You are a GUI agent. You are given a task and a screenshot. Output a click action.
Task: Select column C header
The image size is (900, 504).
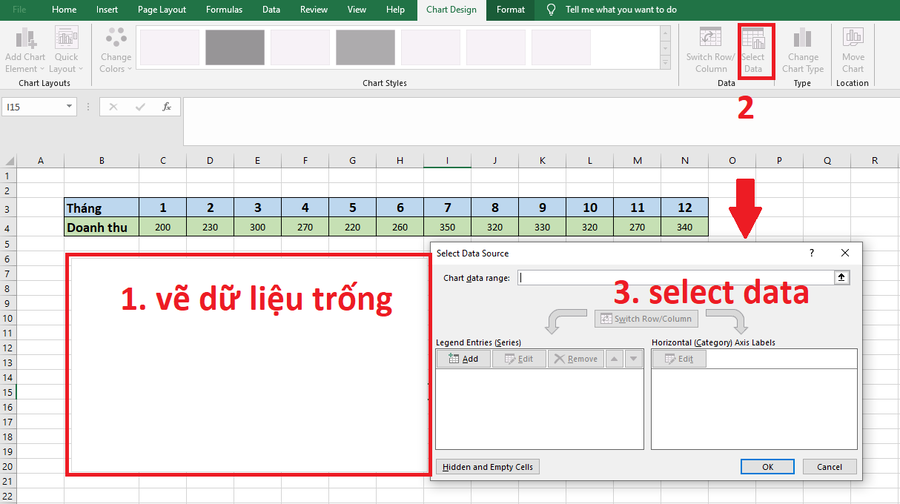[163, 161]
